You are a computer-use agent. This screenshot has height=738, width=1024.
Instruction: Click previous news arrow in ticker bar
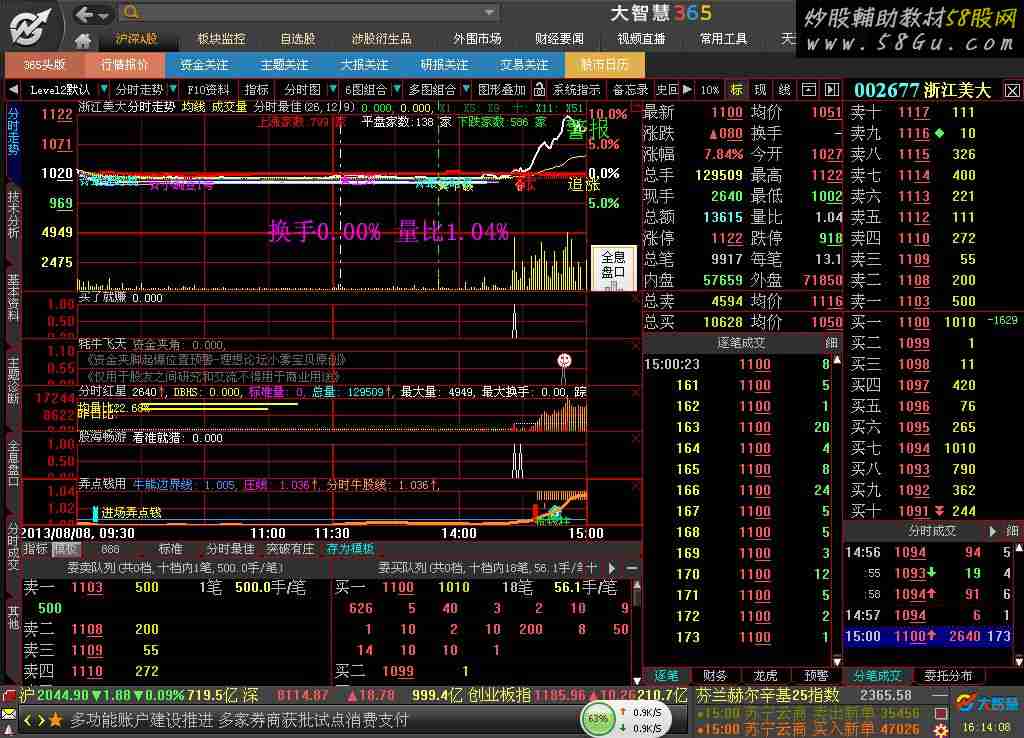coord(27,720)
